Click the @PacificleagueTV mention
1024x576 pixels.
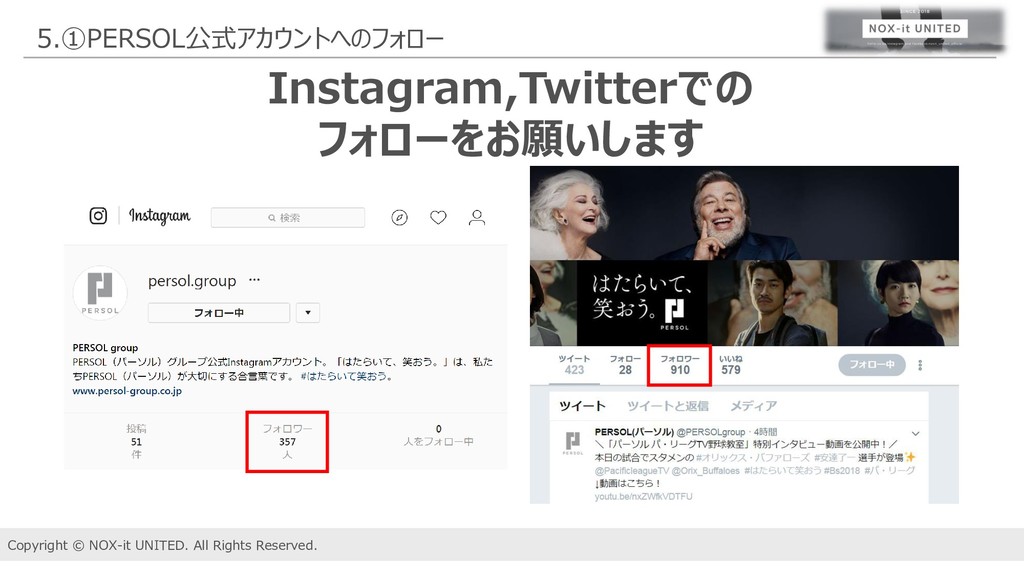pos(632,470)
